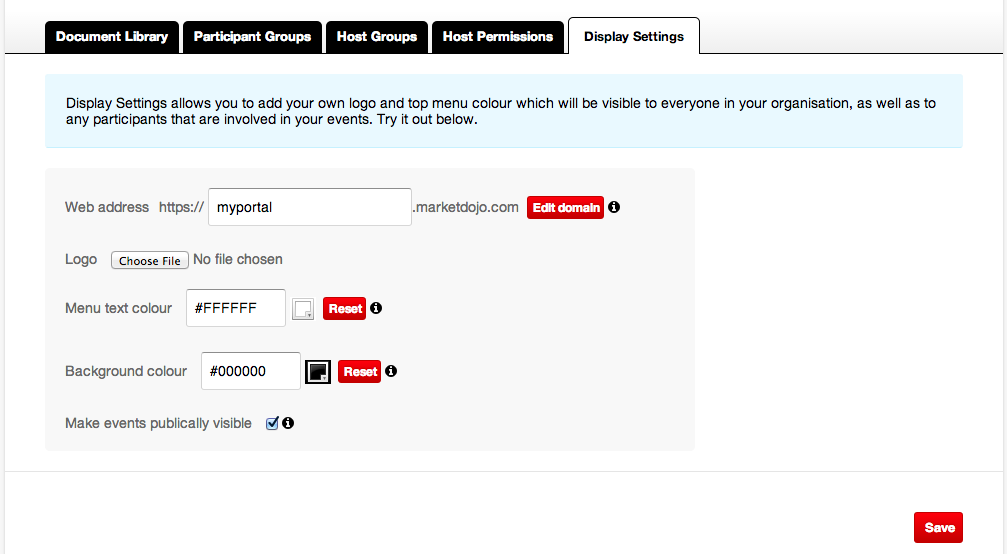This screenshot has width=1007, height=554.
Task: Switch to the Document Library tab
Action: pyautogui.click(x=112, y=37)
